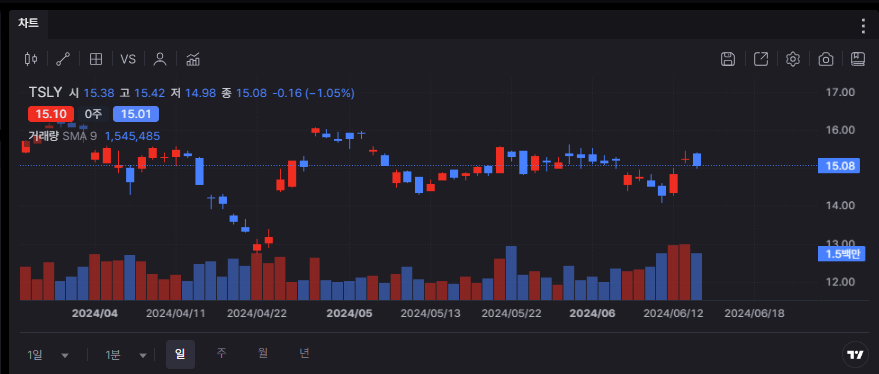Click the 2024/06 date axis label
This screenshot has width=879, height=374.
coord(593,313)
